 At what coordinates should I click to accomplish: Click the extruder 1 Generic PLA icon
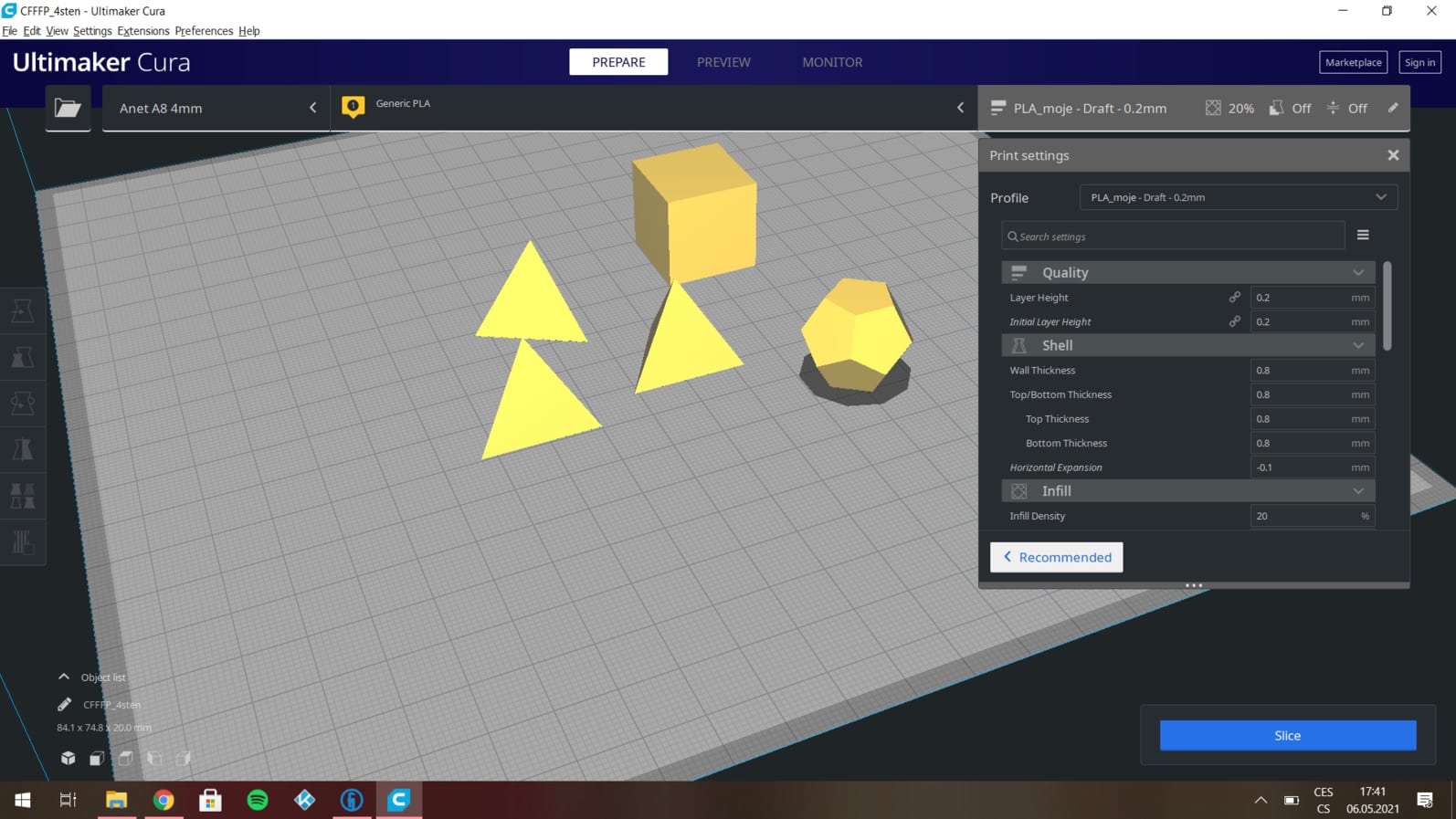(x=353, y=107)
